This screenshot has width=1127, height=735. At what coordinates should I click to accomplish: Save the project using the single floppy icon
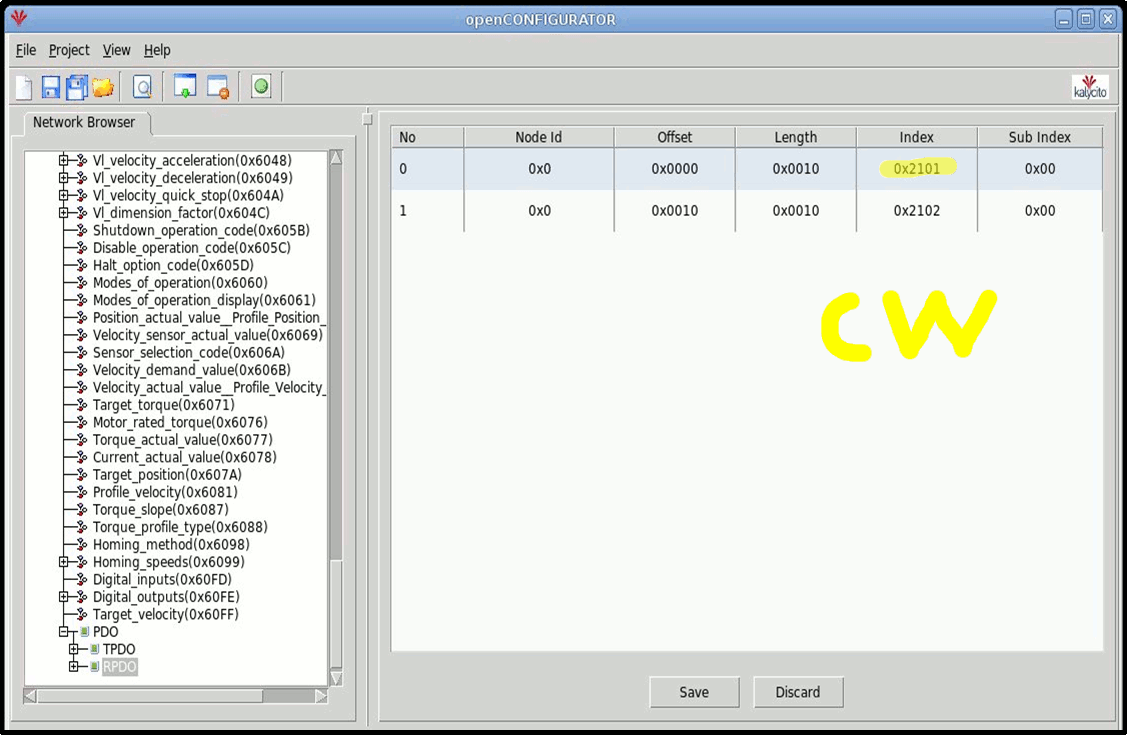point(50,88)
